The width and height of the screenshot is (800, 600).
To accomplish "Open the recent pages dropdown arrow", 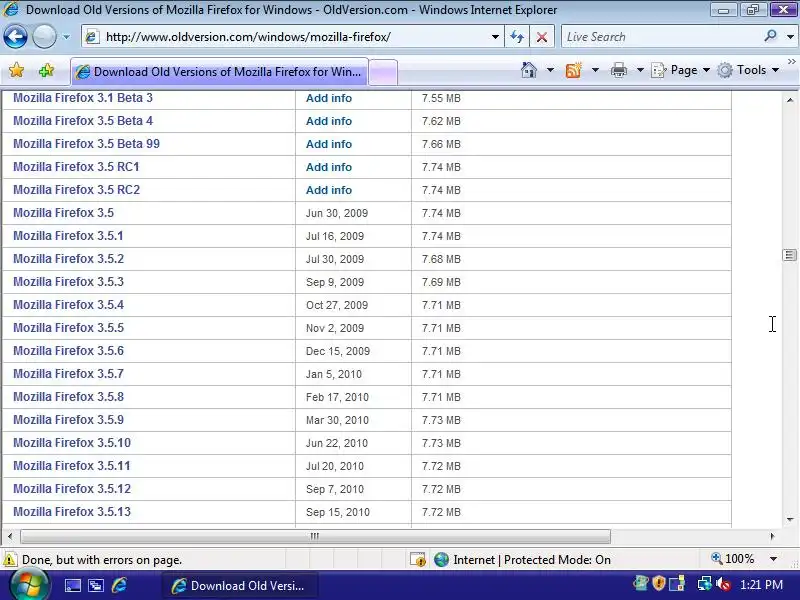I will click(66, 37).
